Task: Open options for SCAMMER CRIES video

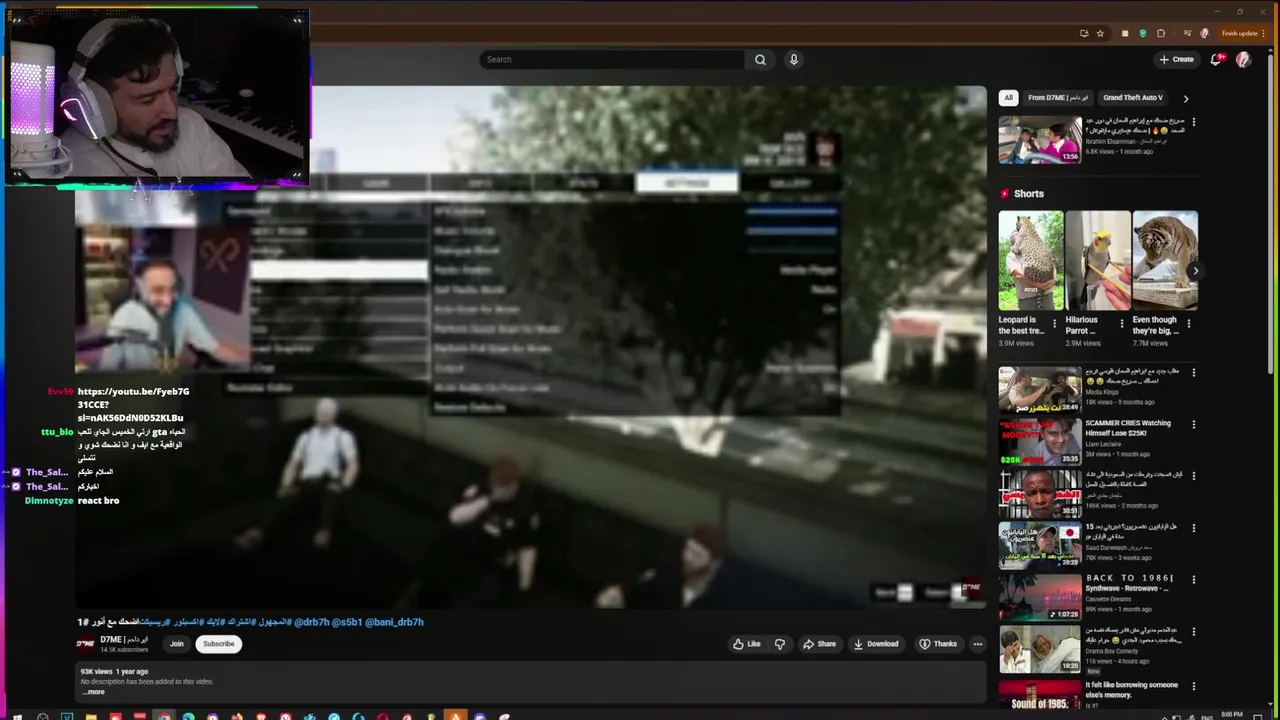Action: pos(1193,424)
